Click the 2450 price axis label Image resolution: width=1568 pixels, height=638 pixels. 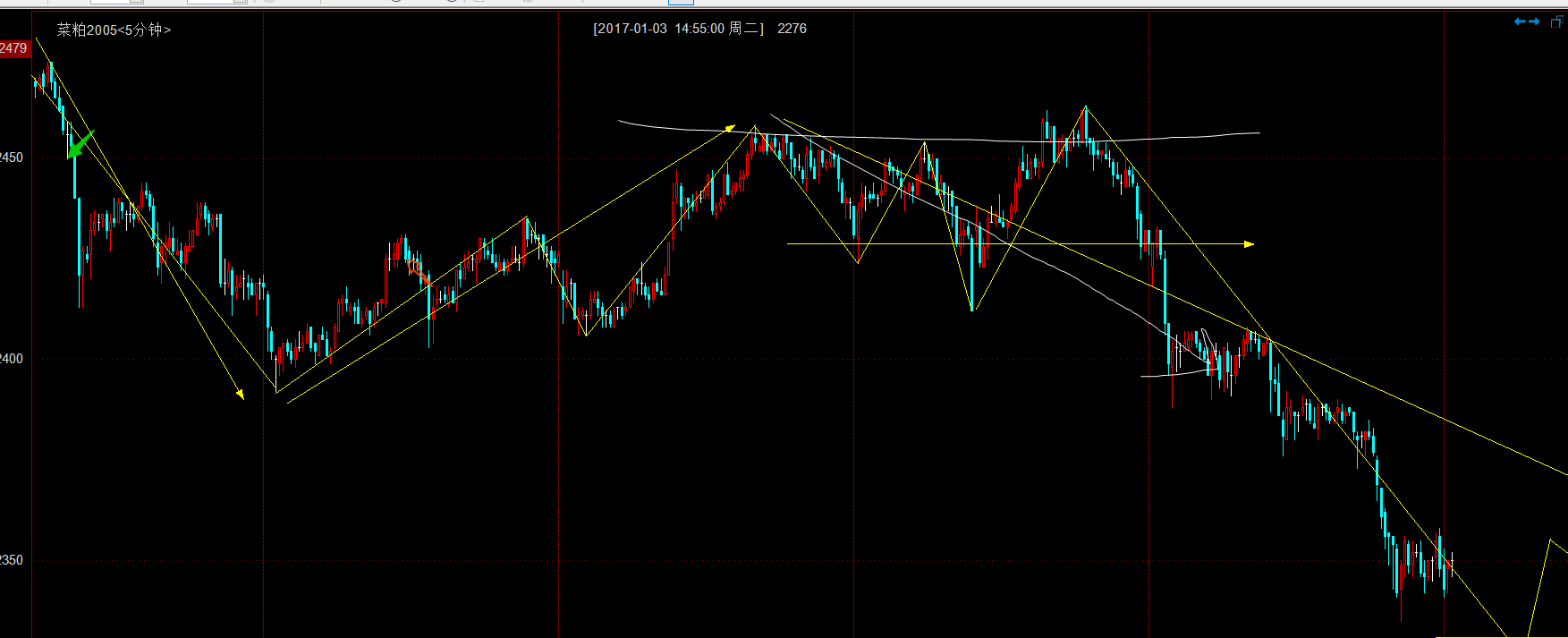[12, 157]
